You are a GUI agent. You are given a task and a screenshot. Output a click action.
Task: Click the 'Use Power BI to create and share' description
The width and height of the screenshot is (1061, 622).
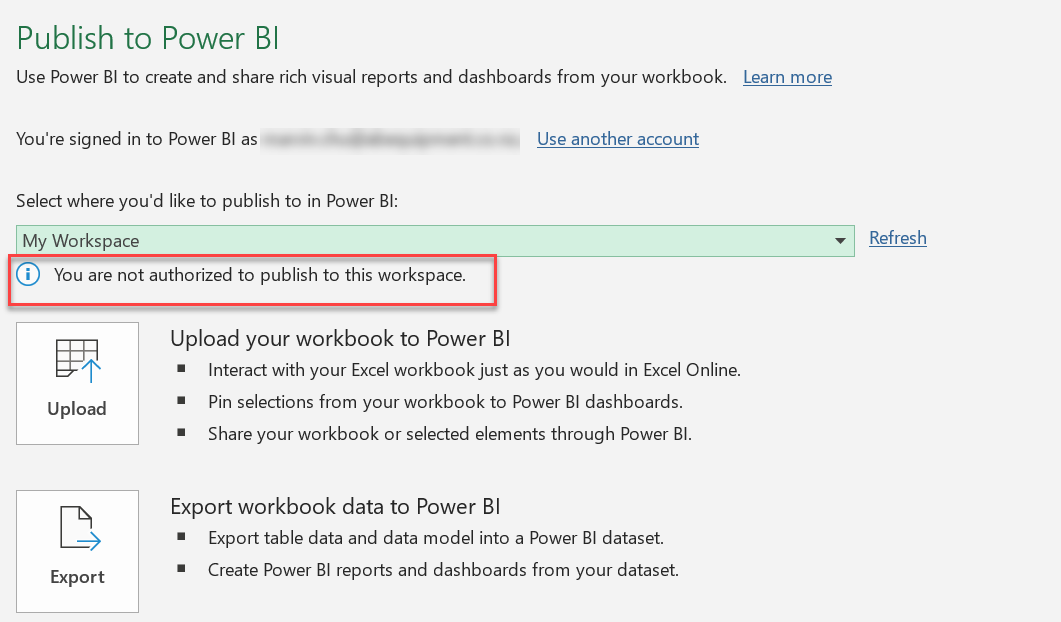(371, 77)
